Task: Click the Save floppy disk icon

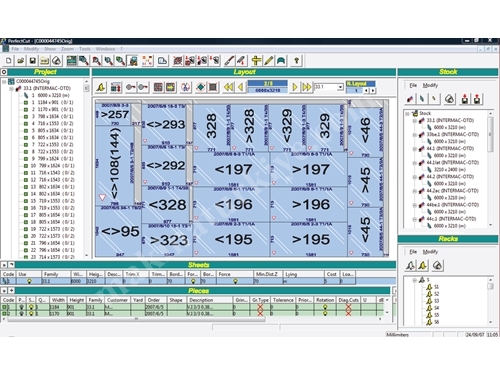Action: pyautogui.click(x=33, y=61)
